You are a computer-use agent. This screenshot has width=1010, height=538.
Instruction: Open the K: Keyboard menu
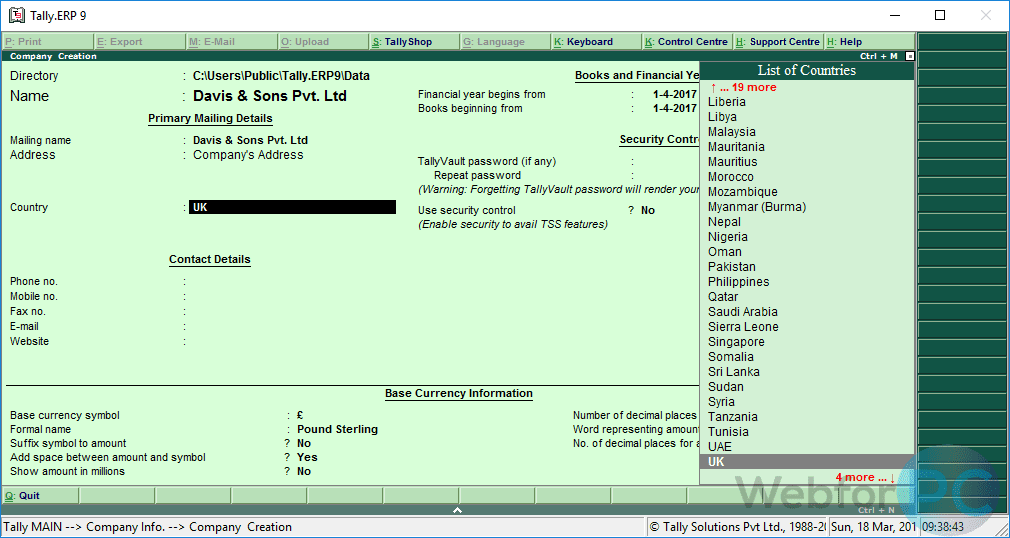click(x=598, y=41)
